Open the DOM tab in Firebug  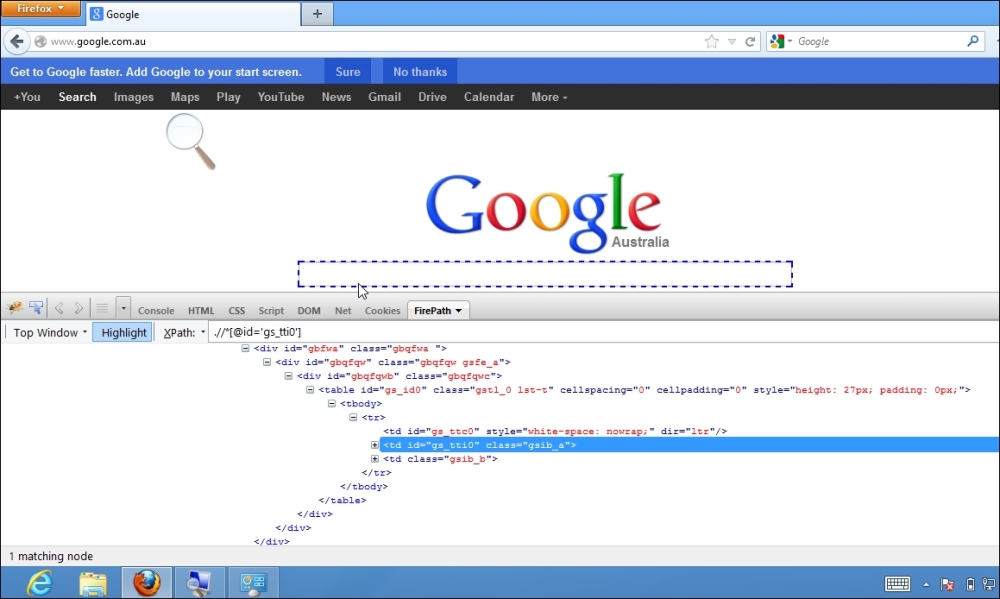(x=309, y=311)
